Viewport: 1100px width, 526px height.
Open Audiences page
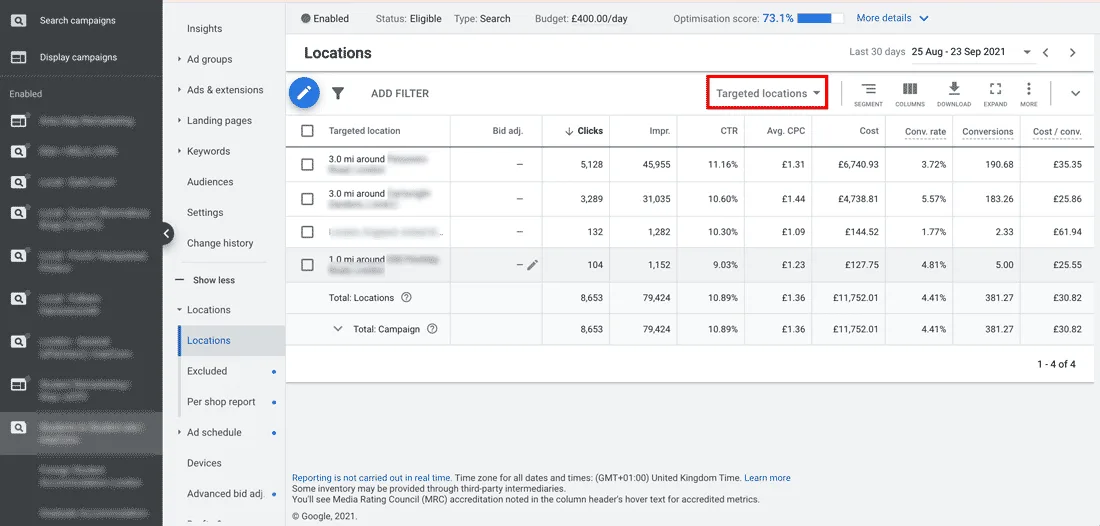[210, 182]
